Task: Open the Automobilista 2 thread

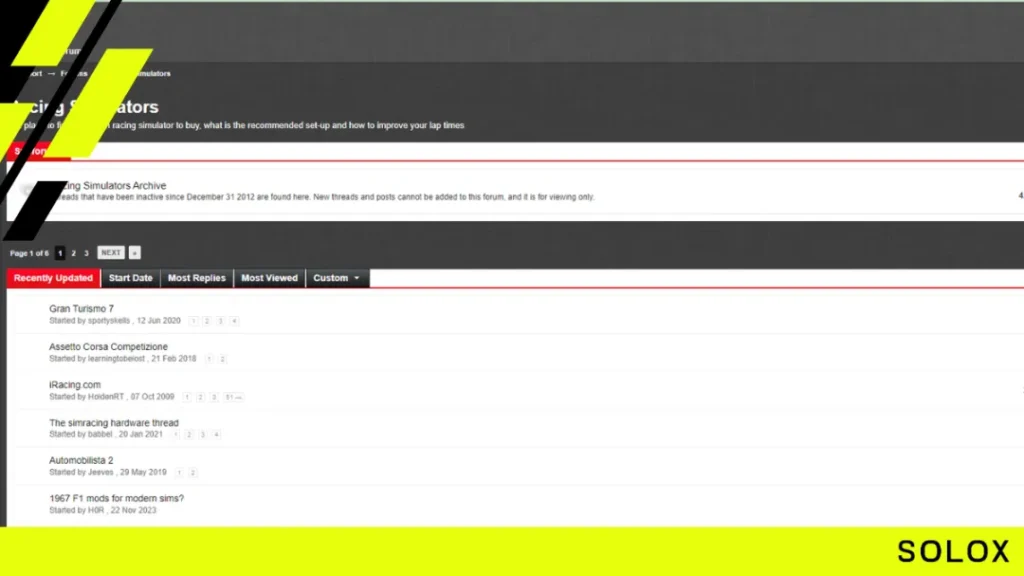Action: (81, 460)
